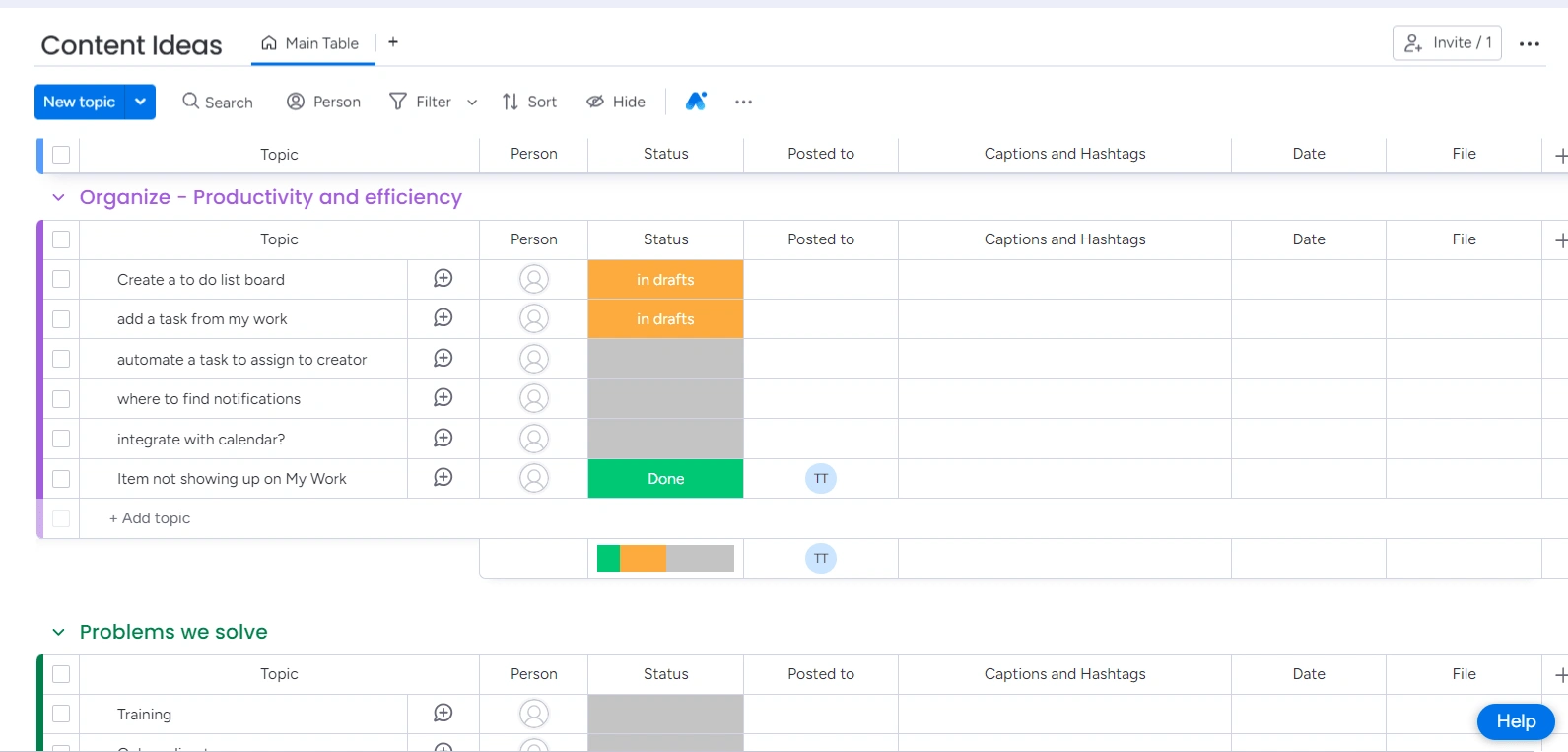Check the box for 'add a task from my work'
Image resolution: width=1568 pixels, height=752 pixels.
pyautogui.click(x=61, y=319)
